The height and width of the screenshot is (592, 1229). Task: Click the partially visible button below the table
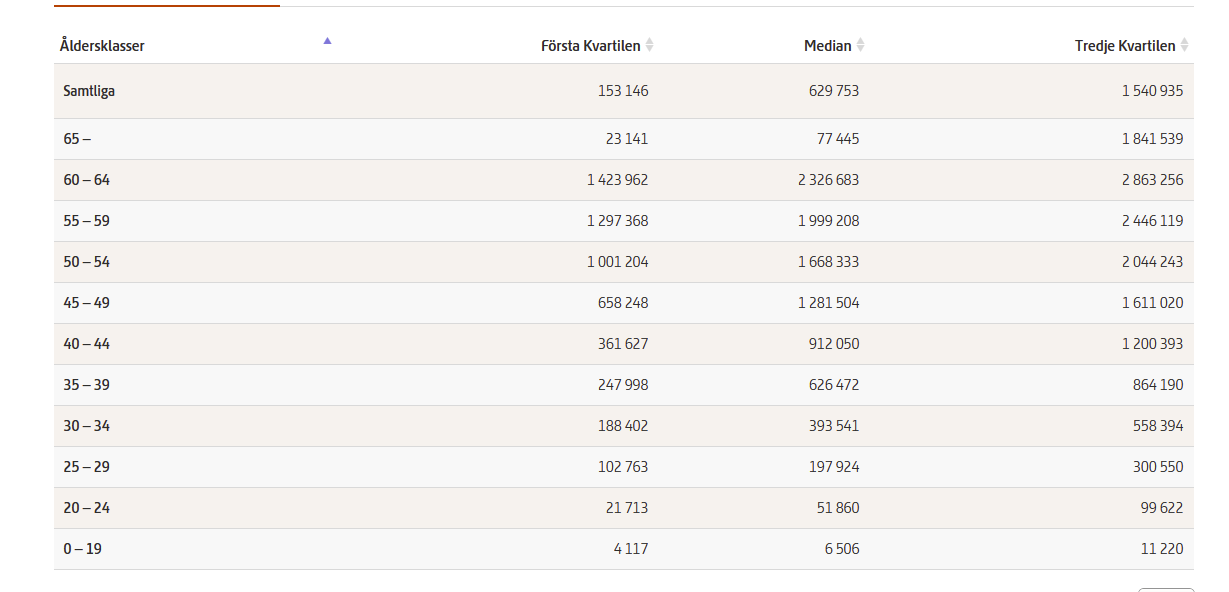pos(1165,589)
